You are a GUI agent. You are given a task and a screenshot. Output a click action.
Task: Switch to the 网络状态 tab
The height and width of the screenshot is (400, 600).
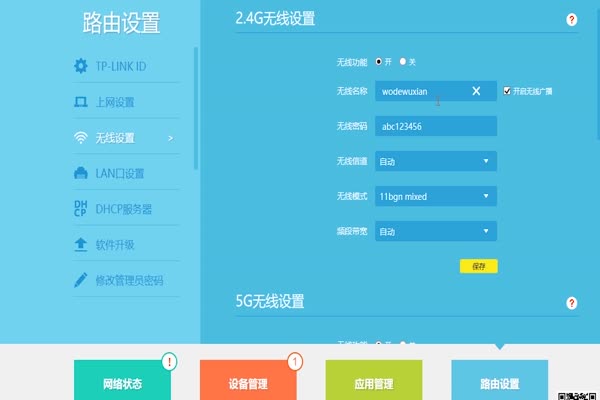pyautogui.click(x=122, y=380)
